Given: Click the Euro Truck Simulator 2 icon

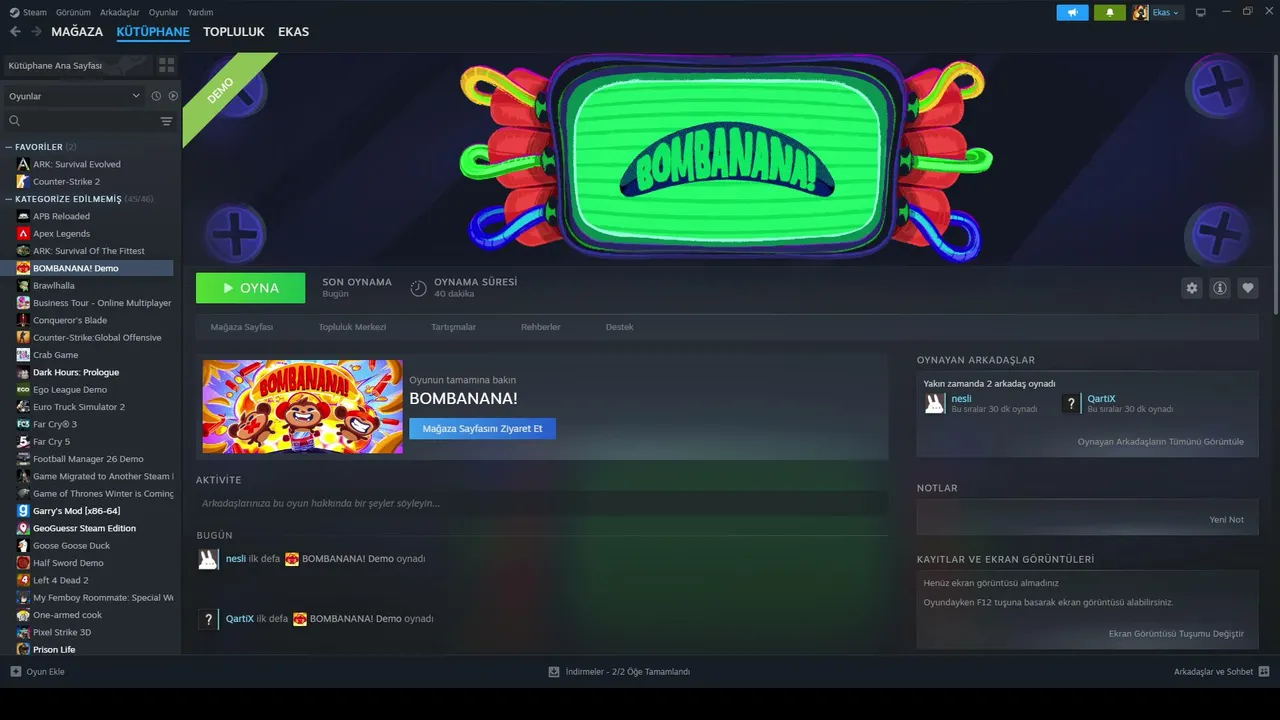Looking at the screenshot, I should coord(23,407).
